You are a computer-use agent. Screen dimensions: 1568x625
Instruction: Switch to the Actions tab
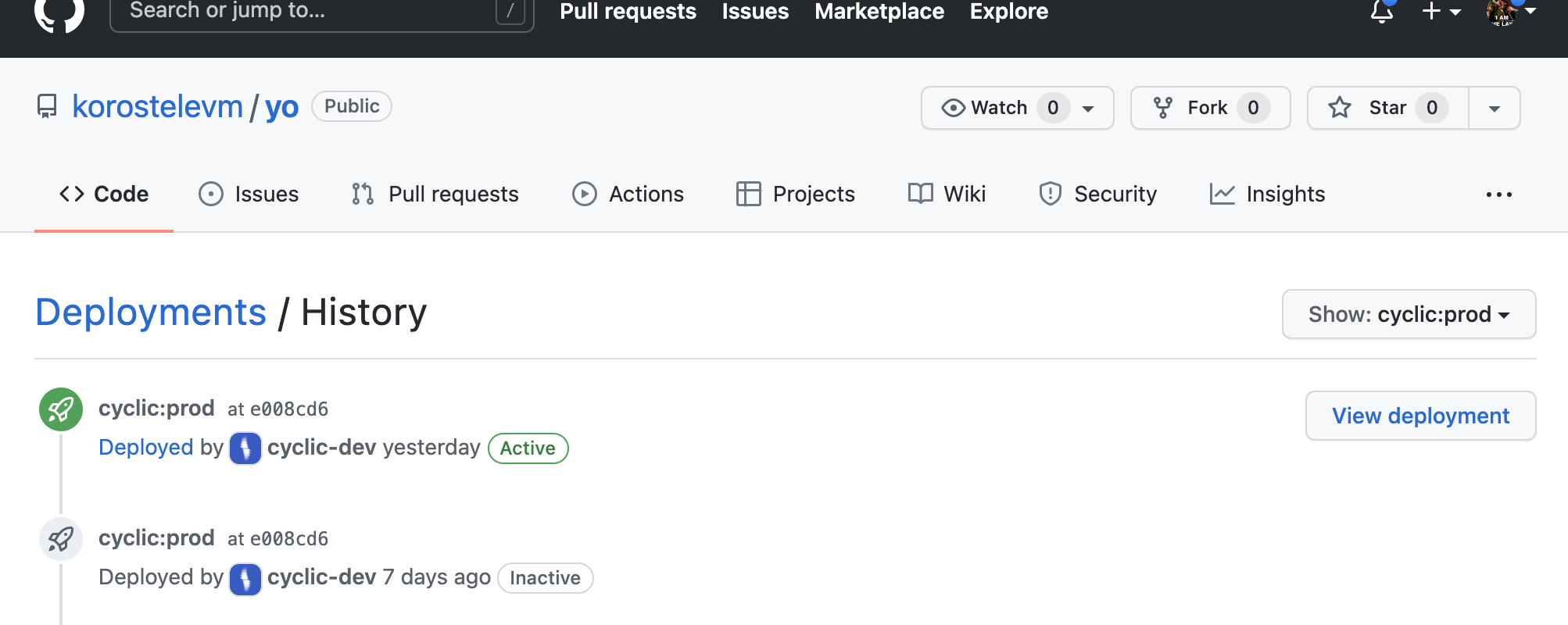[x=628, y=194]
